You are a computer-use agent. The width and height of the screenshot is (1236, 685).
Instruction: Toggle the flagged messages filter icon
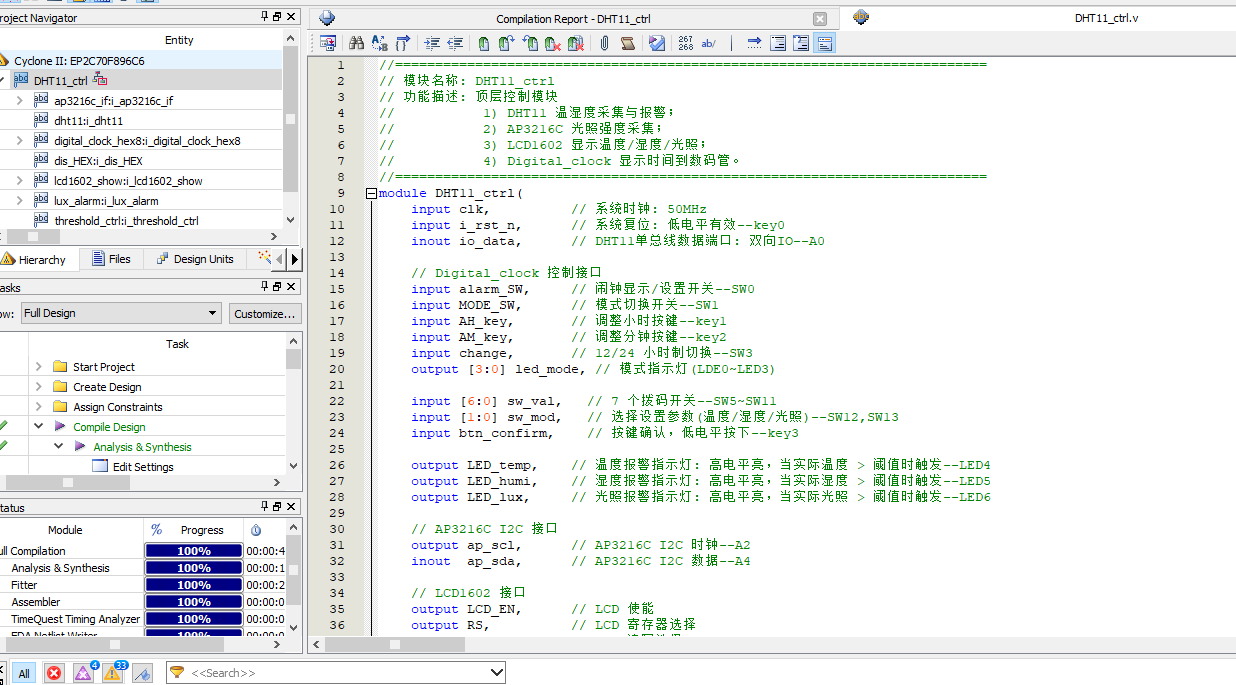(x=142, y=673)
